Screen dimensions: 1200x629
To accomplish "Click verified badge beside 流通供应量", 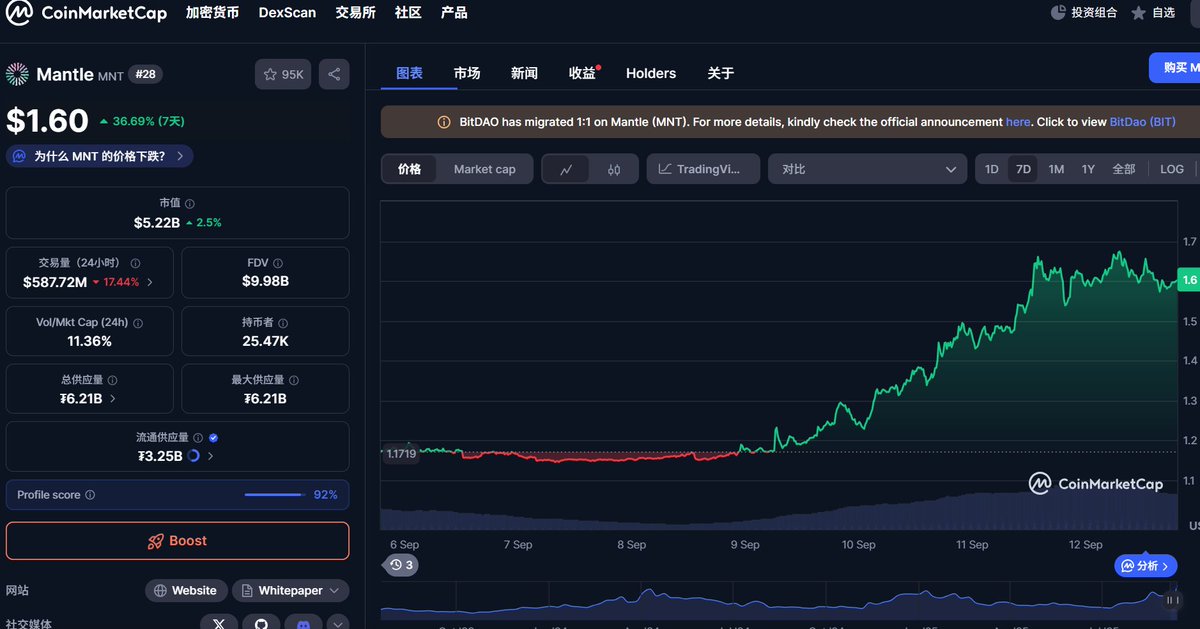I will (x=214, y=437).
